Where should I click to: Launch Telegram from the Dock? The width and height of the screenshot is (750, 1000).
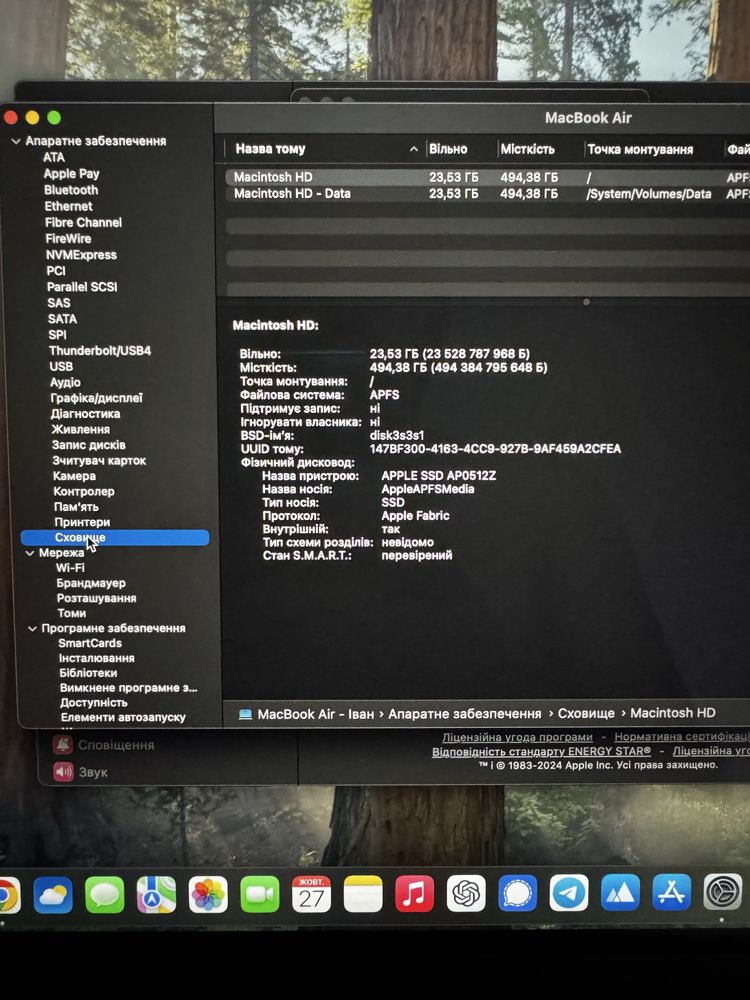[569, 892]
